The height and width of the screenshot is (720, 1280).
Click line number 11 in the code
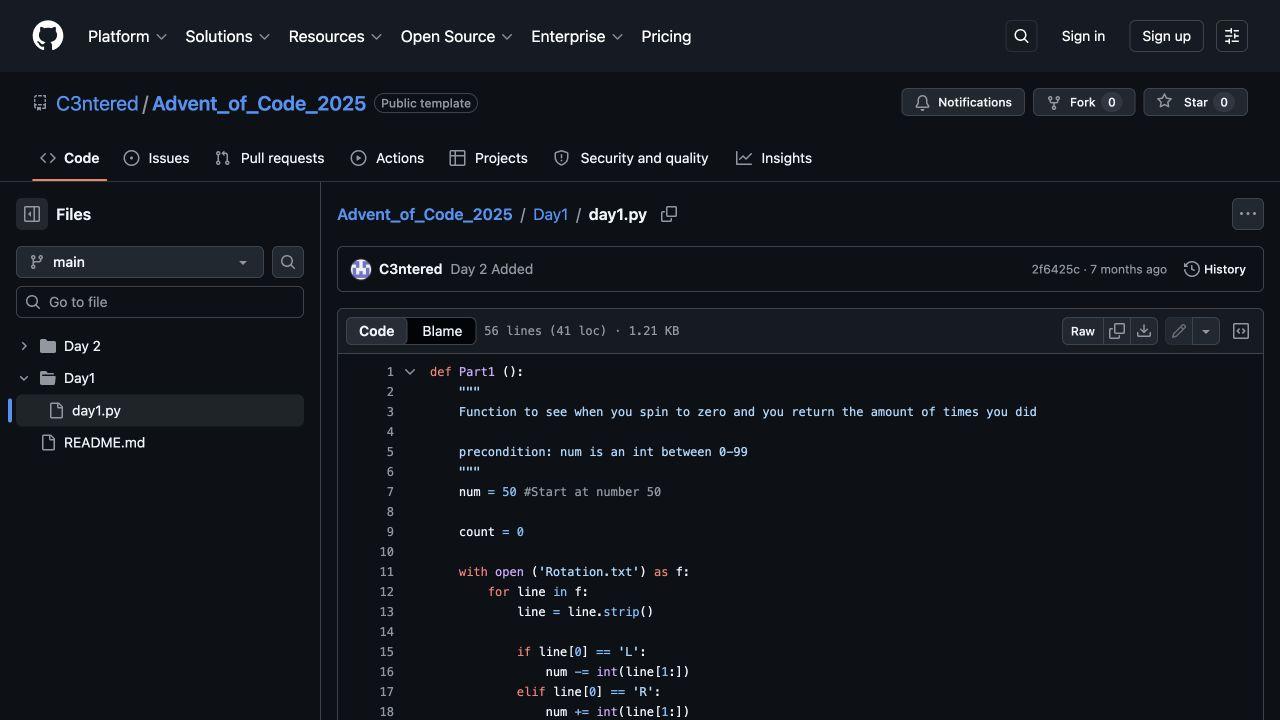pos(386,572)
